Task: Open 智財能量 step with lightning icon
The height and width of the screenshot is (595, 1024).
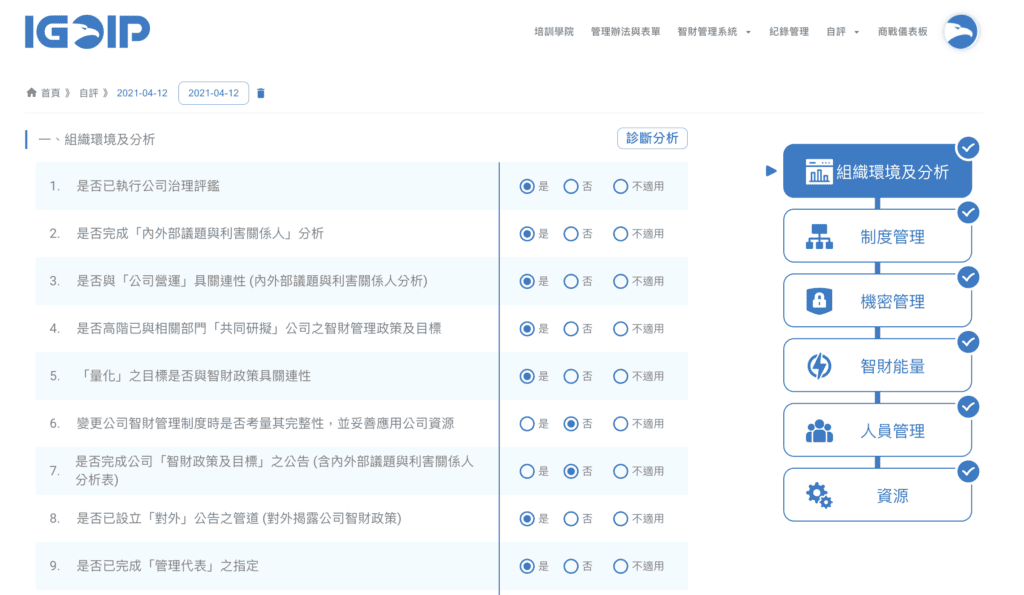Action: (x=877, y=367)
